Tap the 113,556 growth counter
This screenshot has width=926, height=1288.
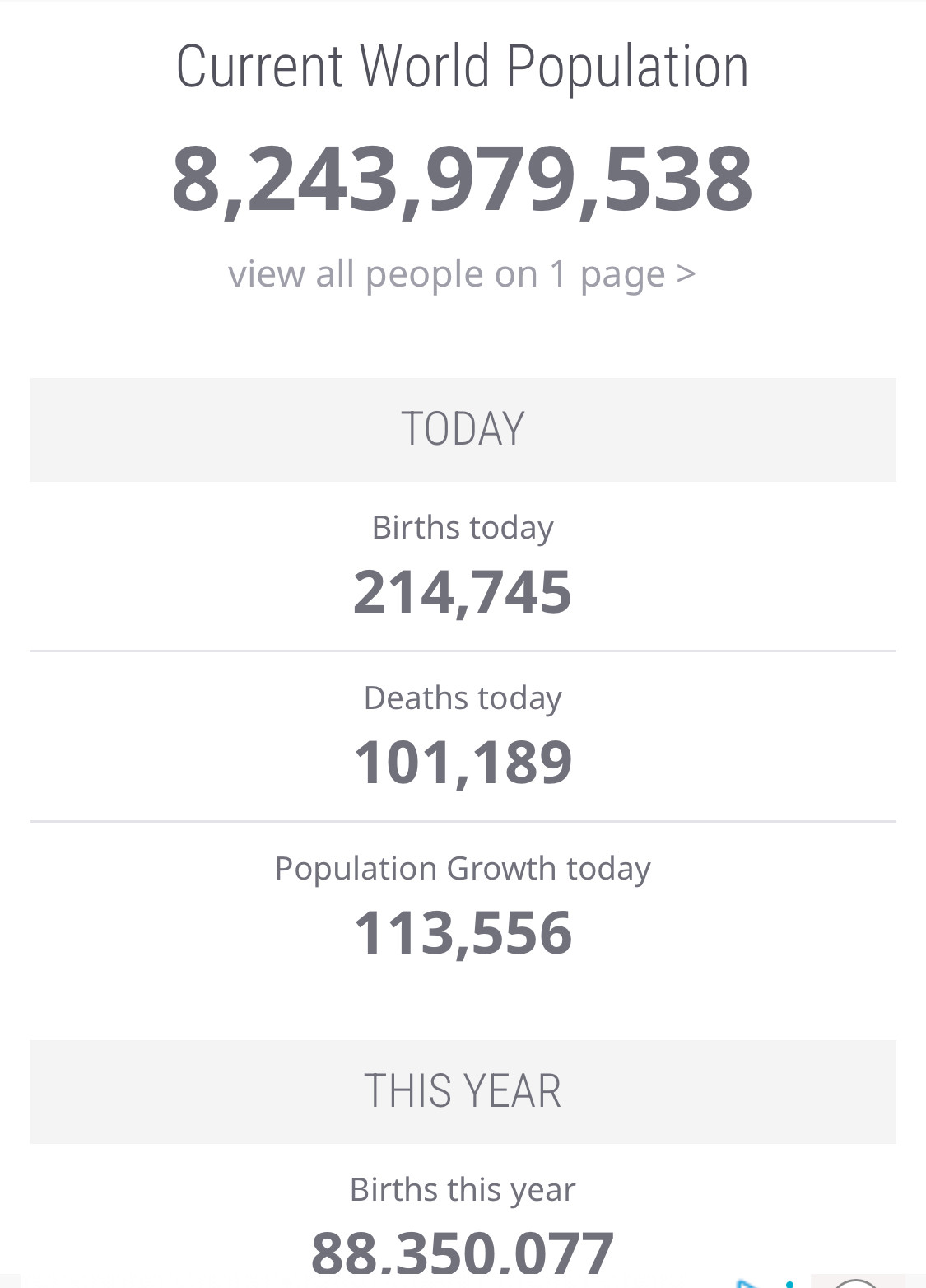[x=463, y=933]
